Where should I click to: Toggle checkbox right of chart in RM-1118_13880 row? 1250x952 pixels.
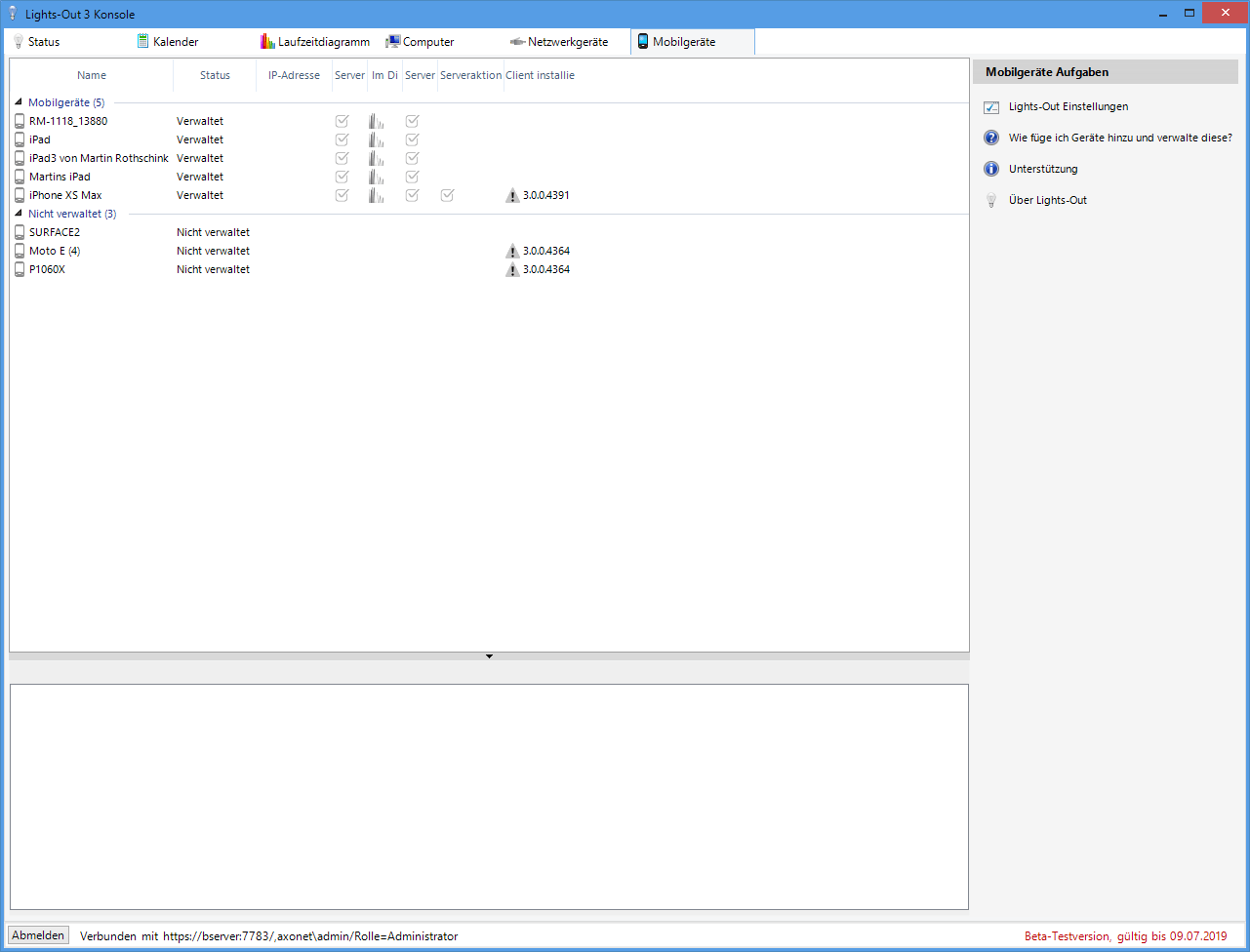(x=412, y=121)
